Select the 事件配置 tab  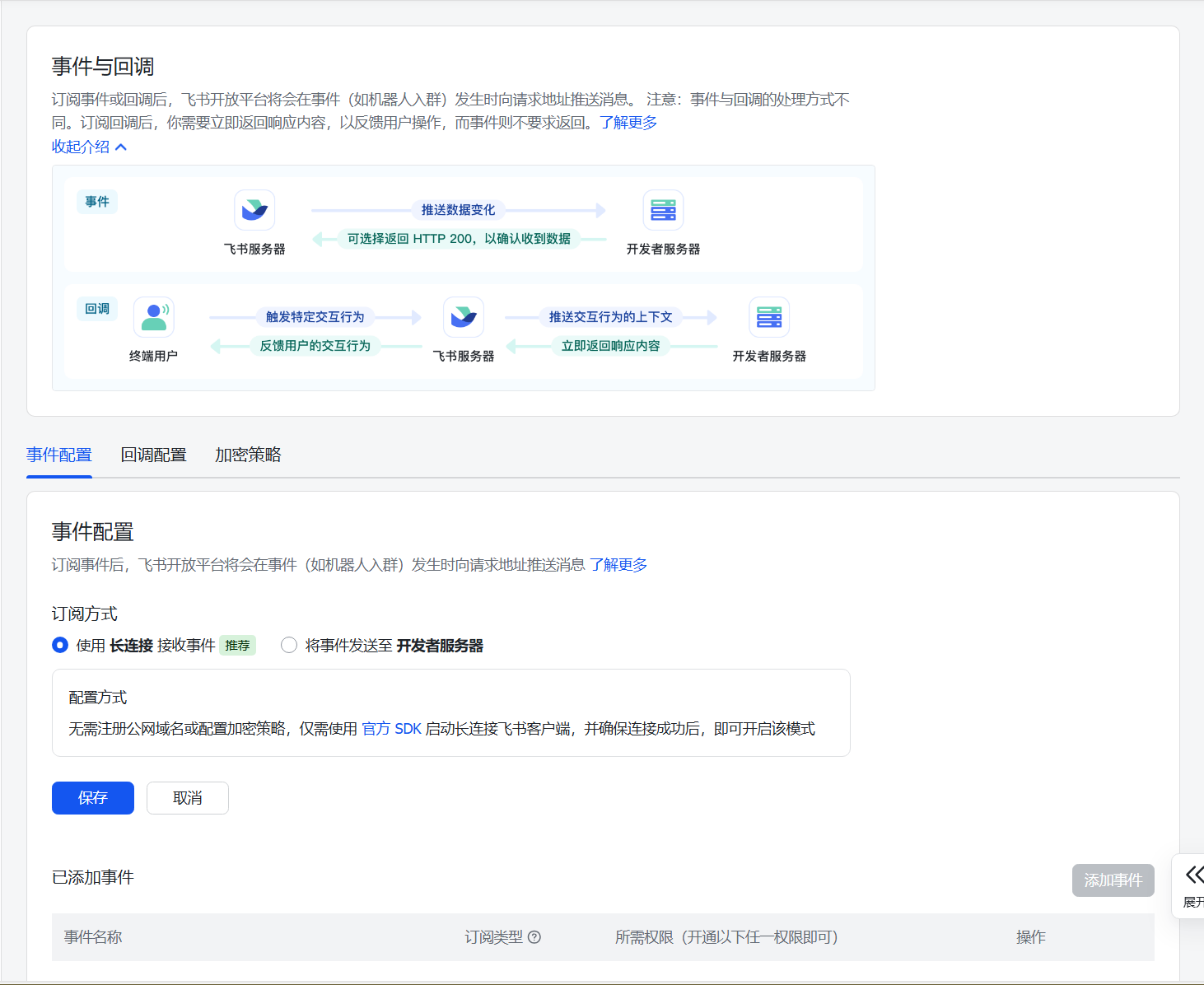[x=59, y=455]
